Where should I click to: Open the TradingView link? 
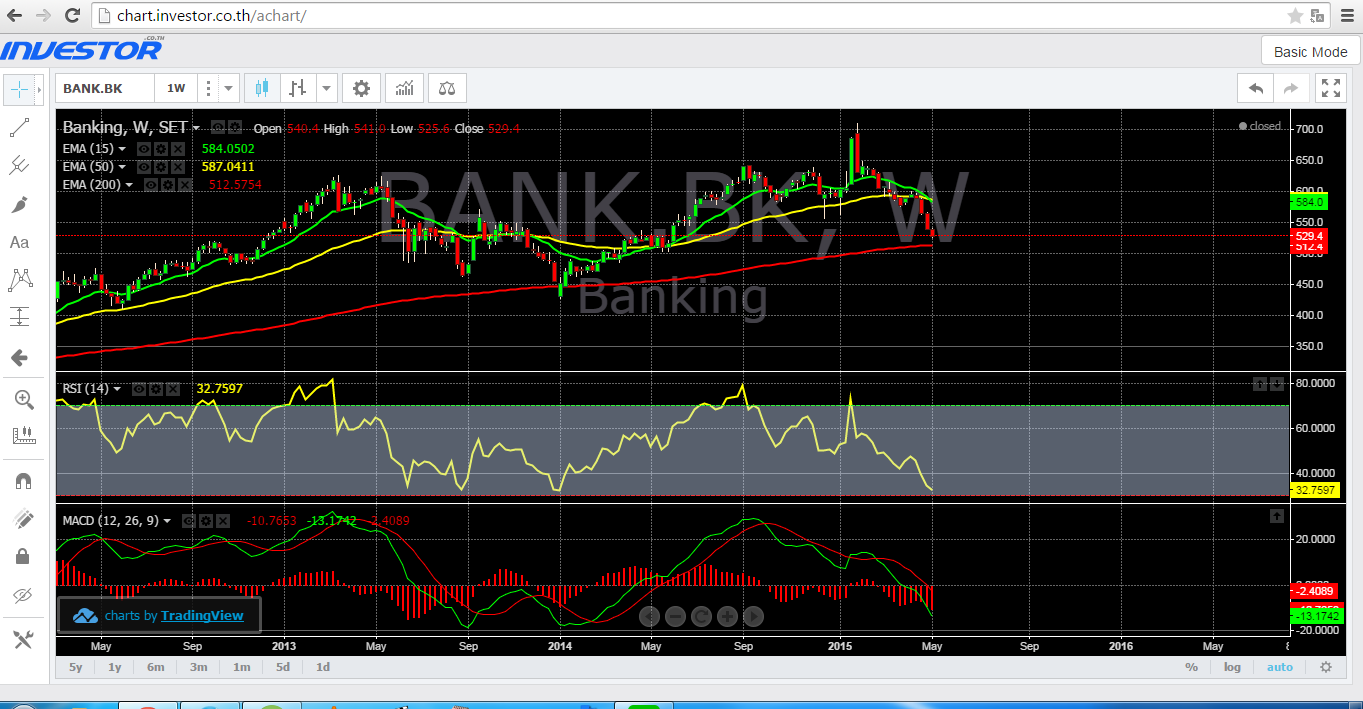[x=202, y=615]
